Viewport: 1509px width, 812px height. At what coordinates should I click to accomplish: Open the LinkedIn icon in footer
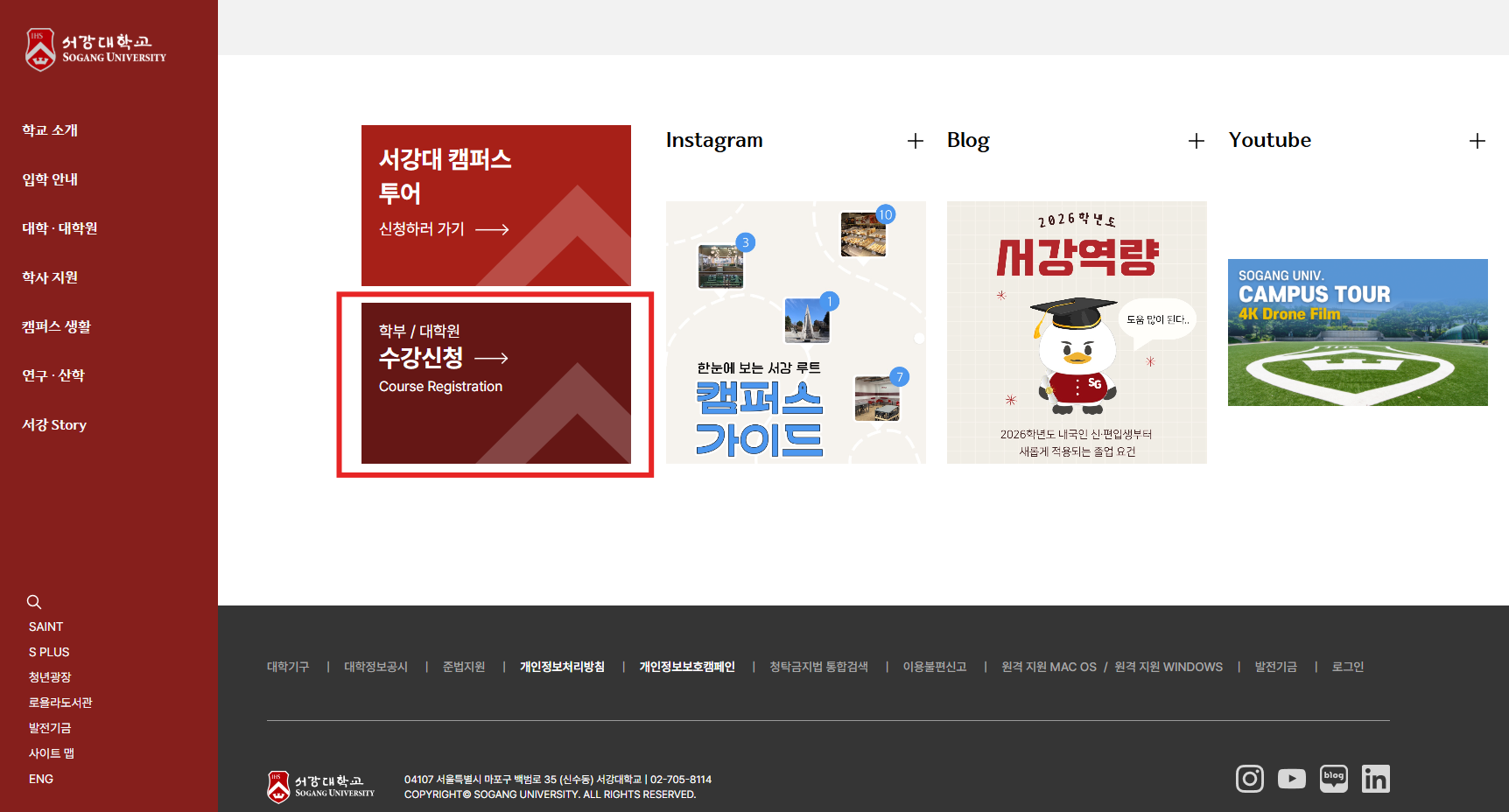coord(1375,779)
